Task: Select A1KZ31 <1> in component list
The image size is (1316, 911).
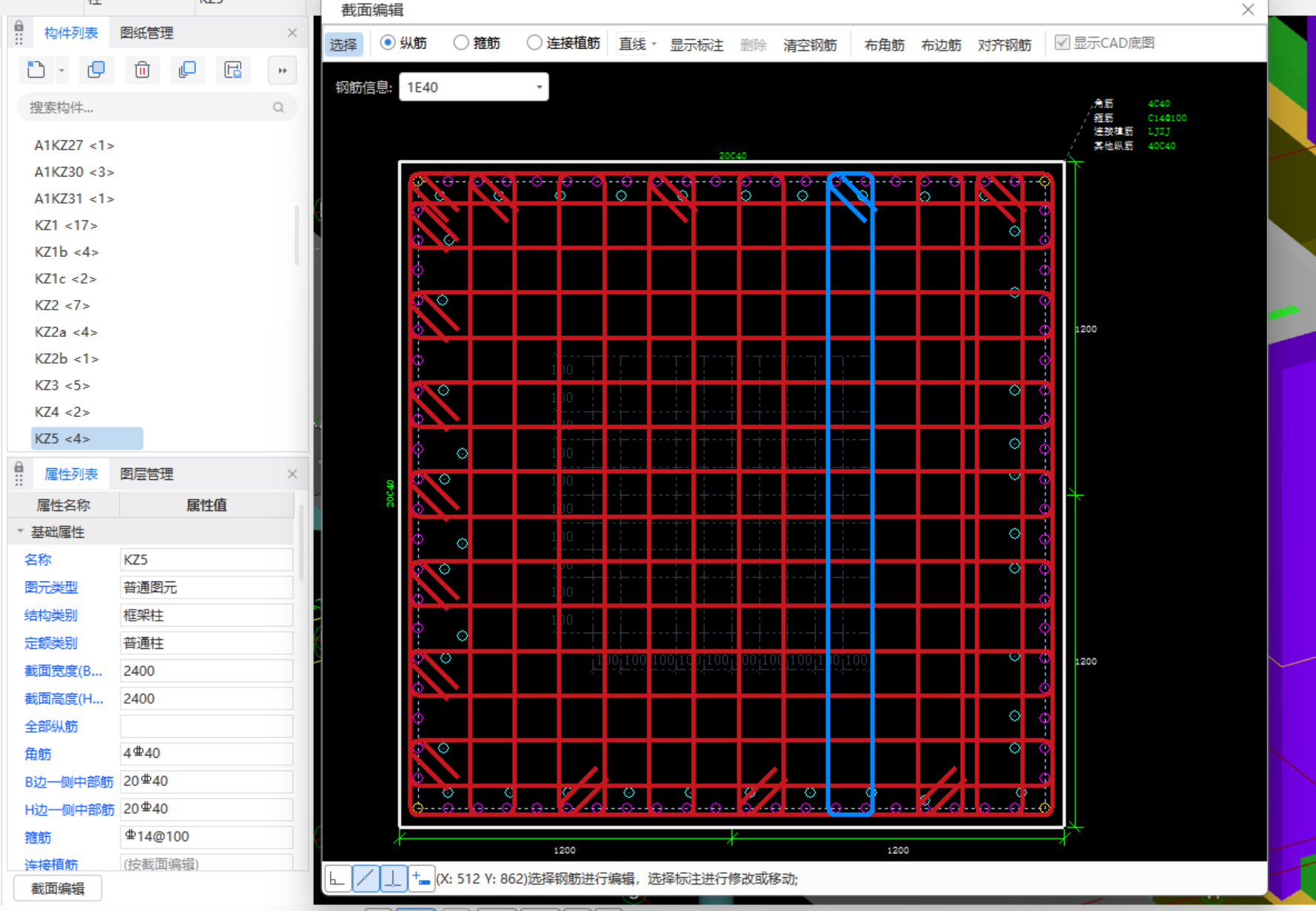Action: coord(74,198)
